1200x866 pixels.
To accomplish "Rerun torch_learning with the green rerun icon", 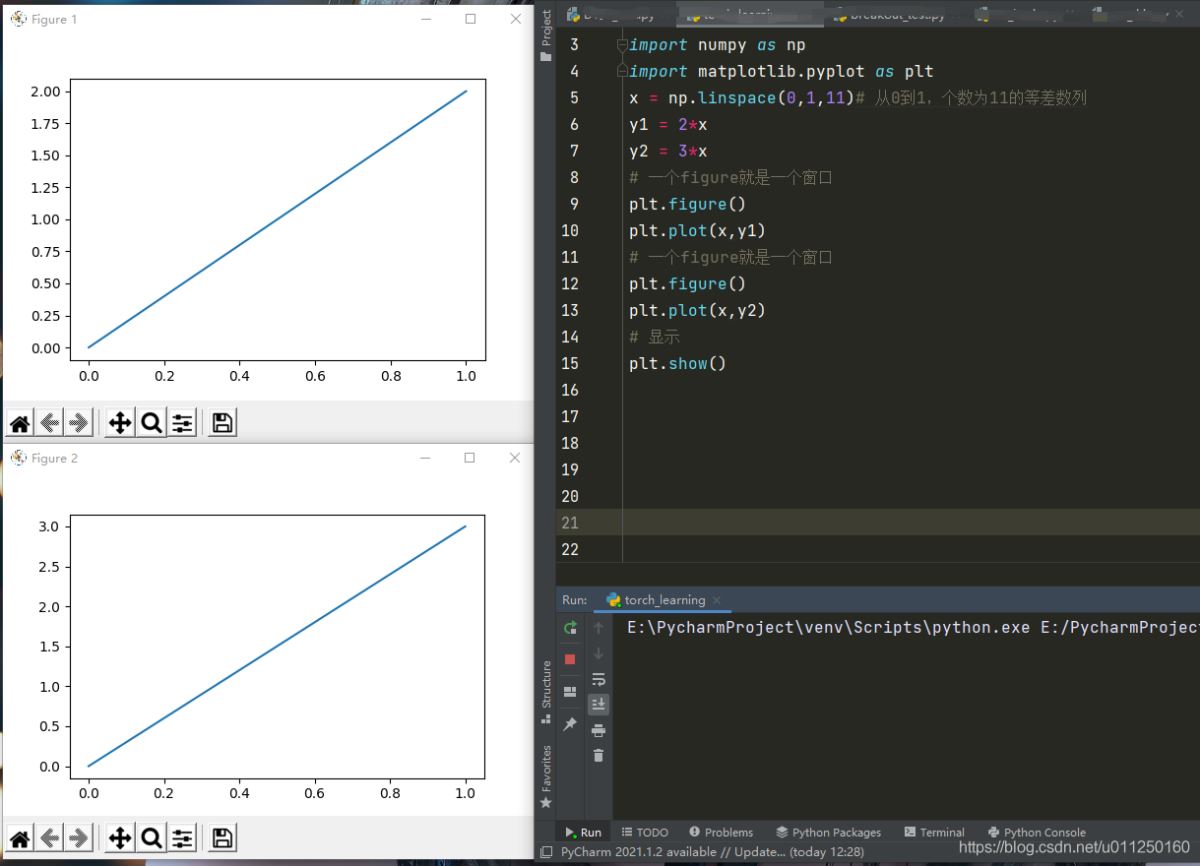I will 570,628.
